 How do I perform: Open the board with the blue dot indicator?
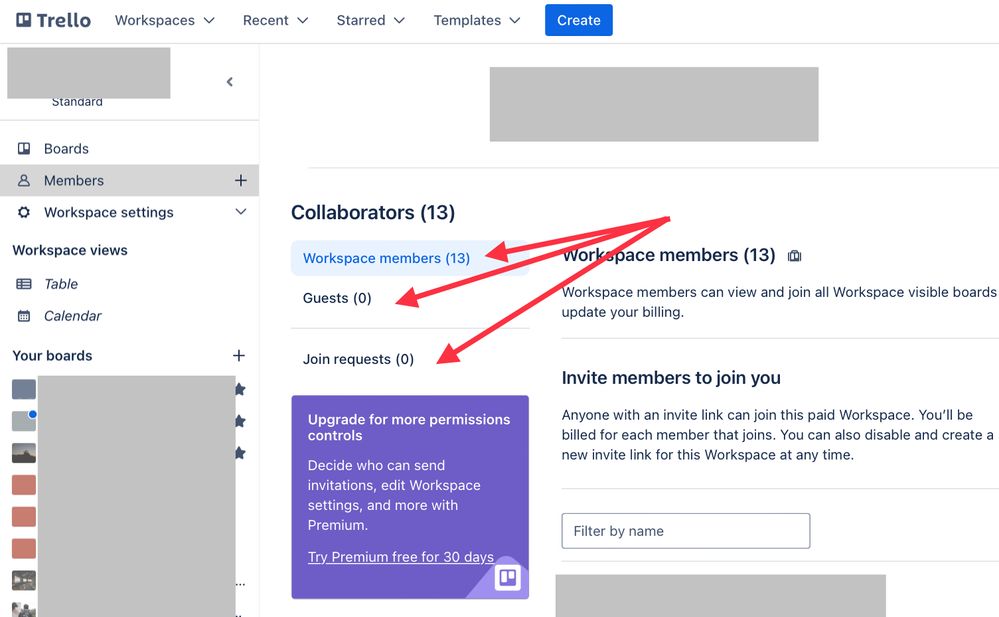pos(24,421)
